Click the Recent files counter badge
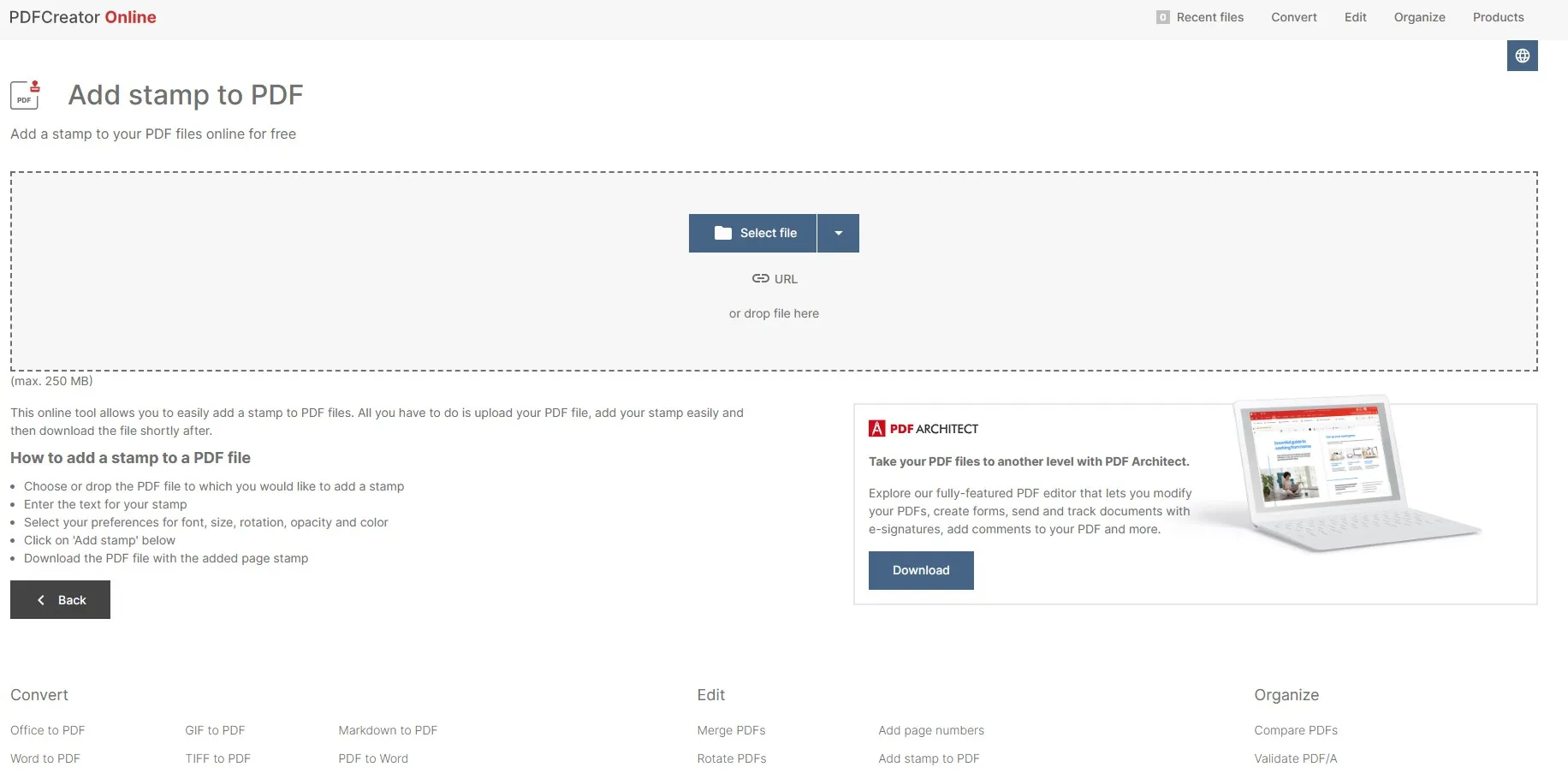The height and width of the screenshot is (773, 1568). pyautogui.click(x=1162, y=16)
